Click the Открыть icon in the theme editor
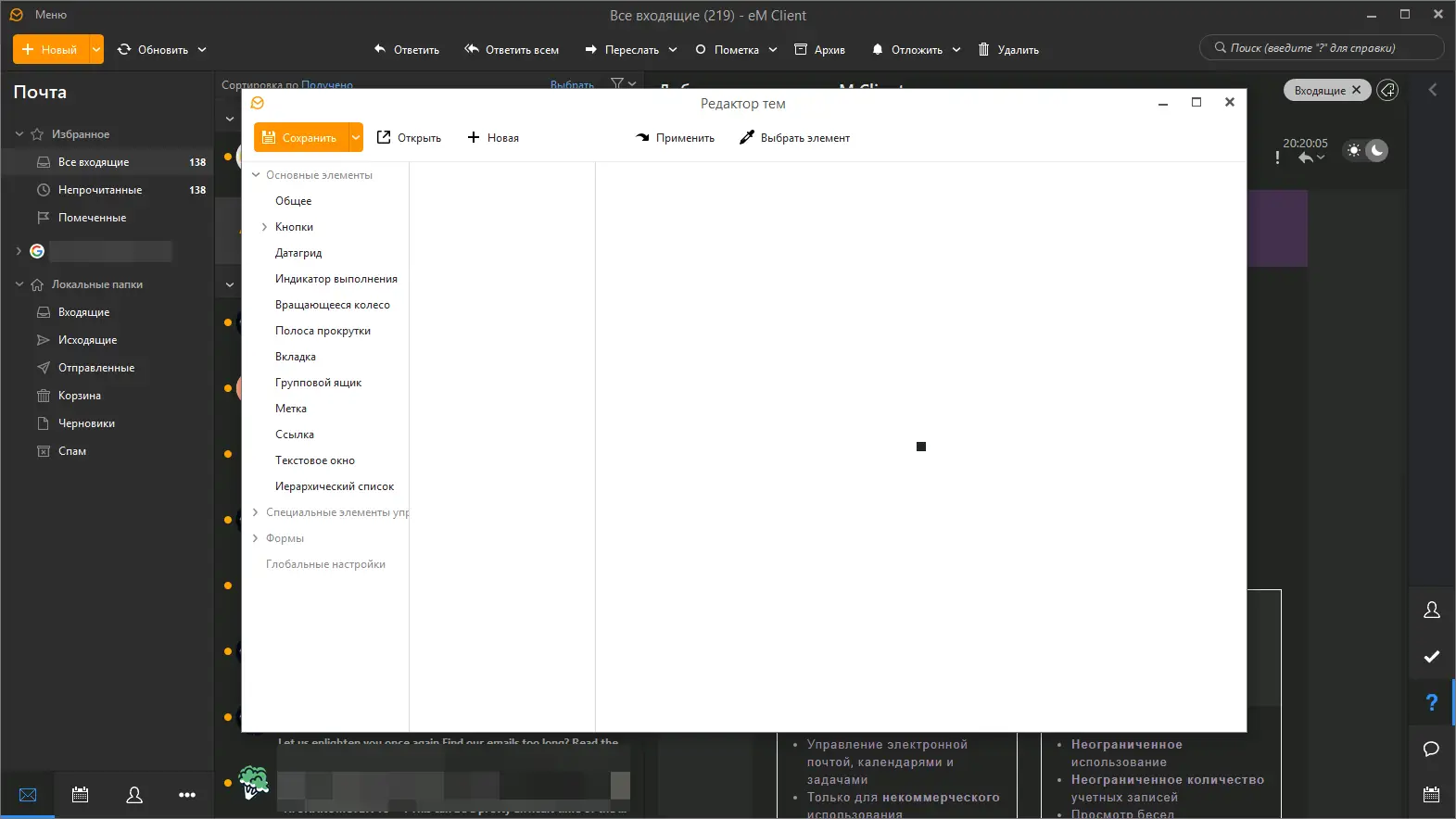This screenshot has height=819, width=1456. coord(384,138)
